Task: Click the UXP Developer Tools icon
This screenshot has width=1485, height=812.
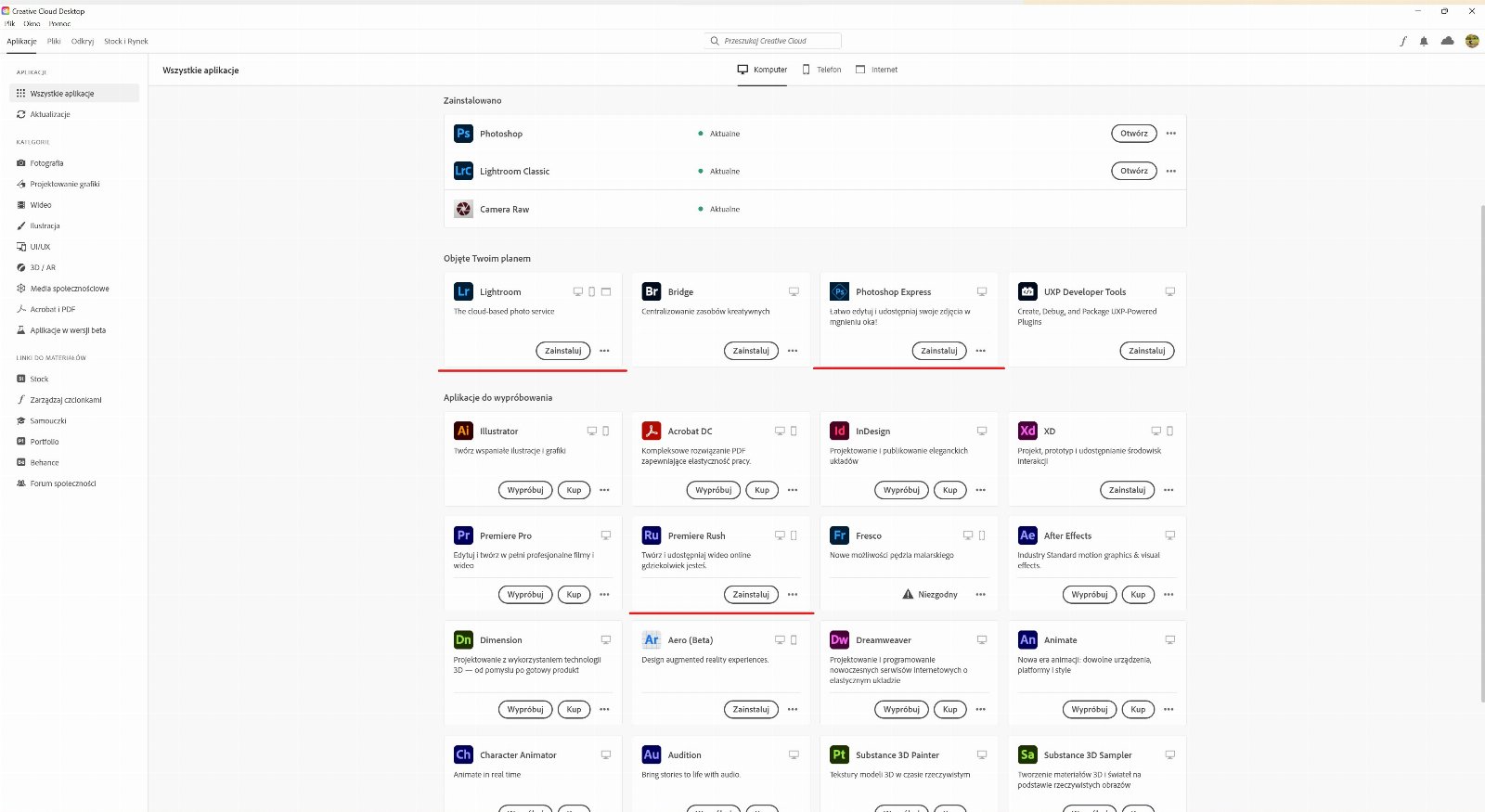Action: click(1027, 291)
